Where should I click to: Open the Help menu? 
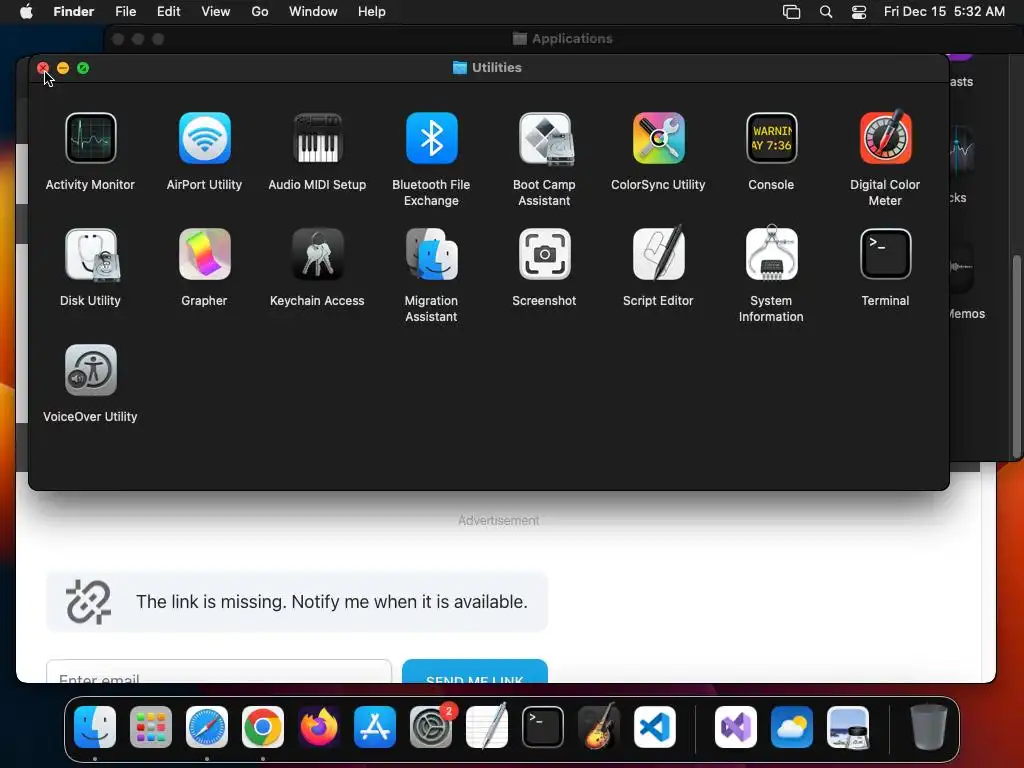coord(372,12)
